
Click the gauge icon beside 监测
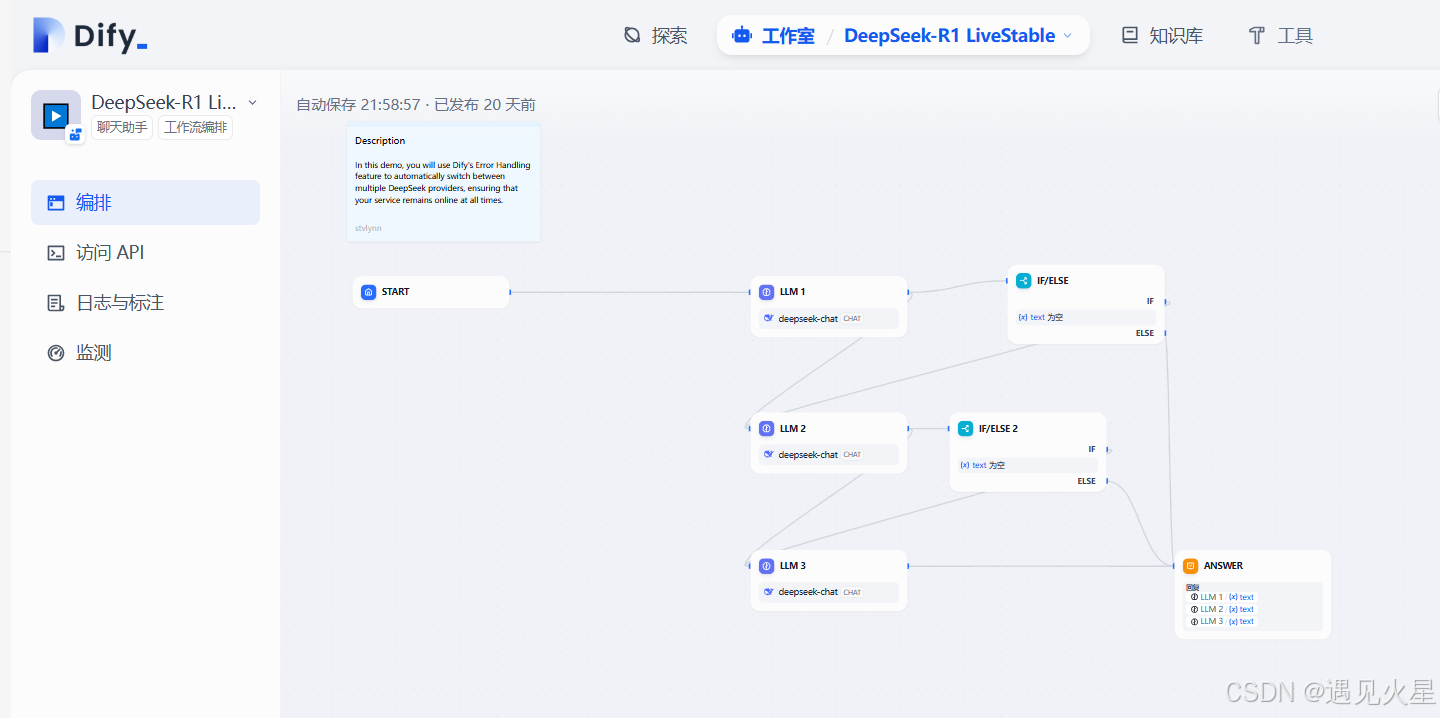(56, 353)
